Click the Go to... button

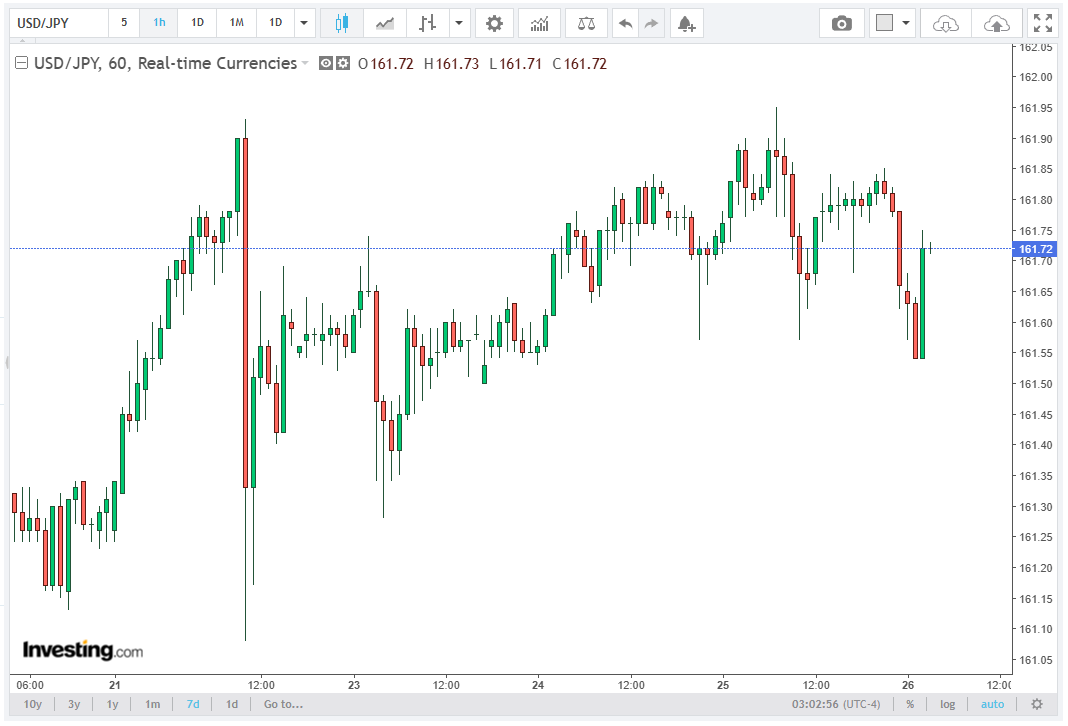(283, 704)
